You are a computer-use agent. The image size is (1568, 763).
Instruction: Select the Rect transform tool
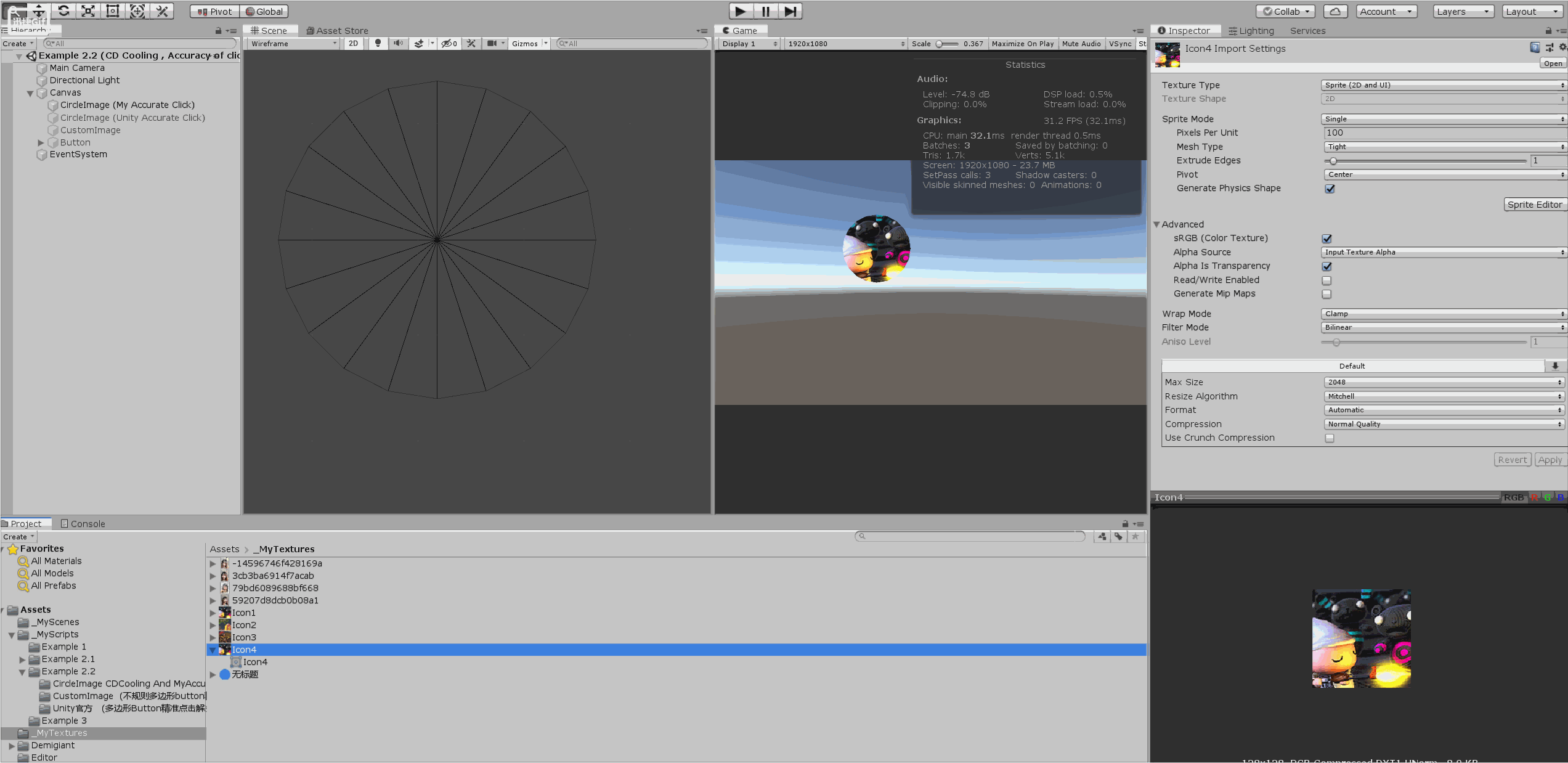point(113,11)
